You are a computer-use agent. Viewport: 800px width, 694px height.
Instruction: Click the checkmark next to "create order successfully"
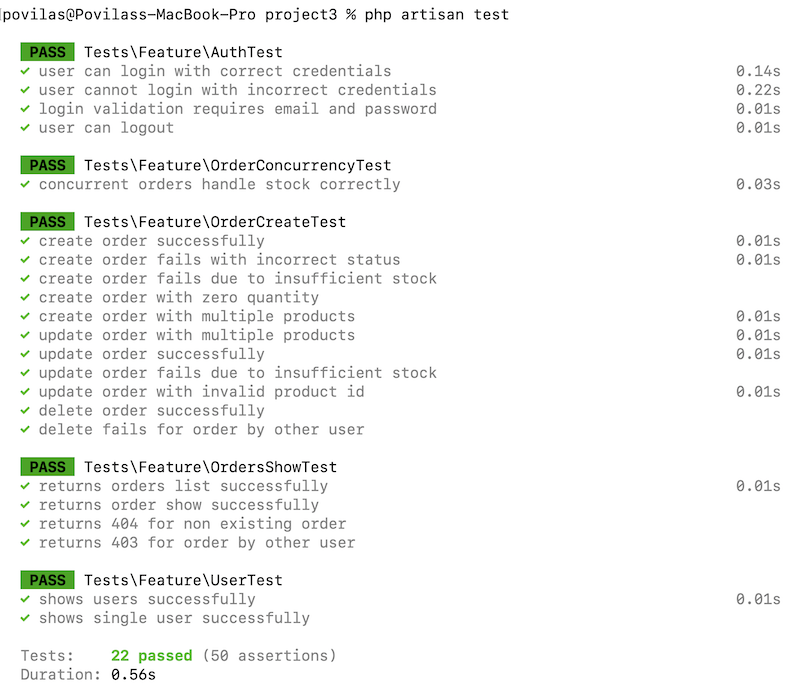point(24,241)
